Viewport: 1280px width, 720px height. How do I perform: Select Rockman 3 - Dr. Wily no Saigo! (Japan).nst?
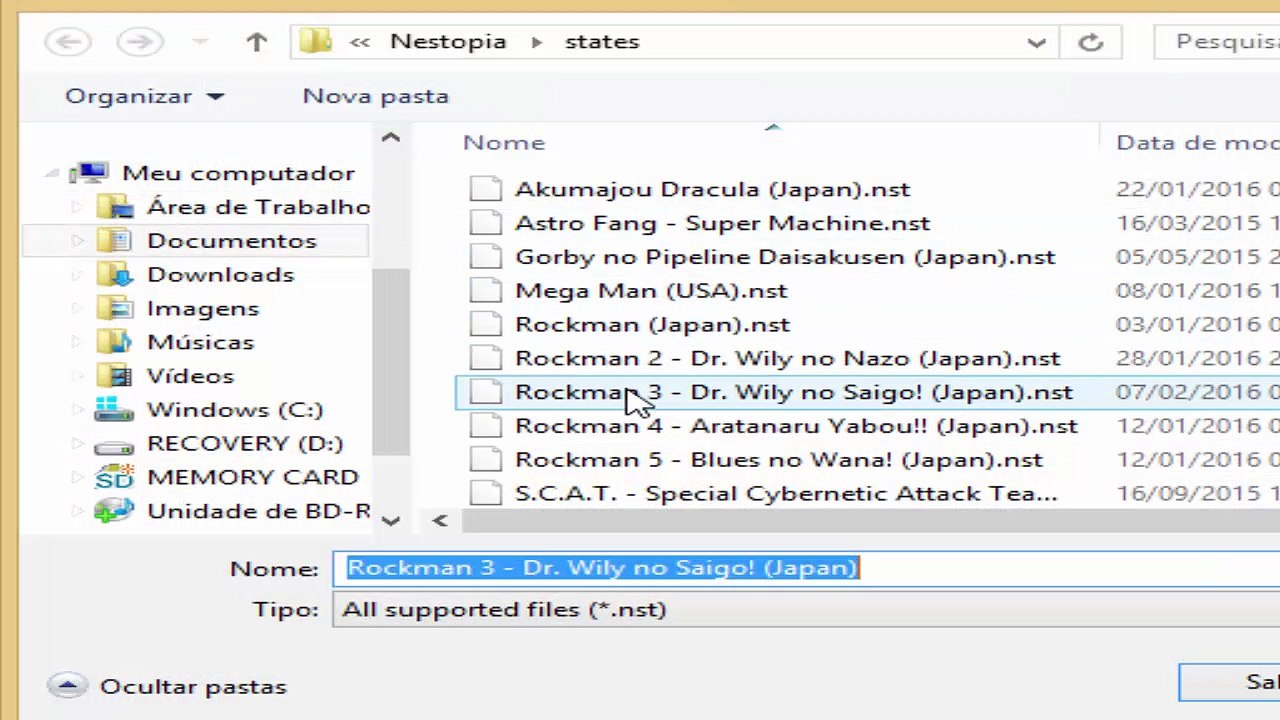coord(794,392)
